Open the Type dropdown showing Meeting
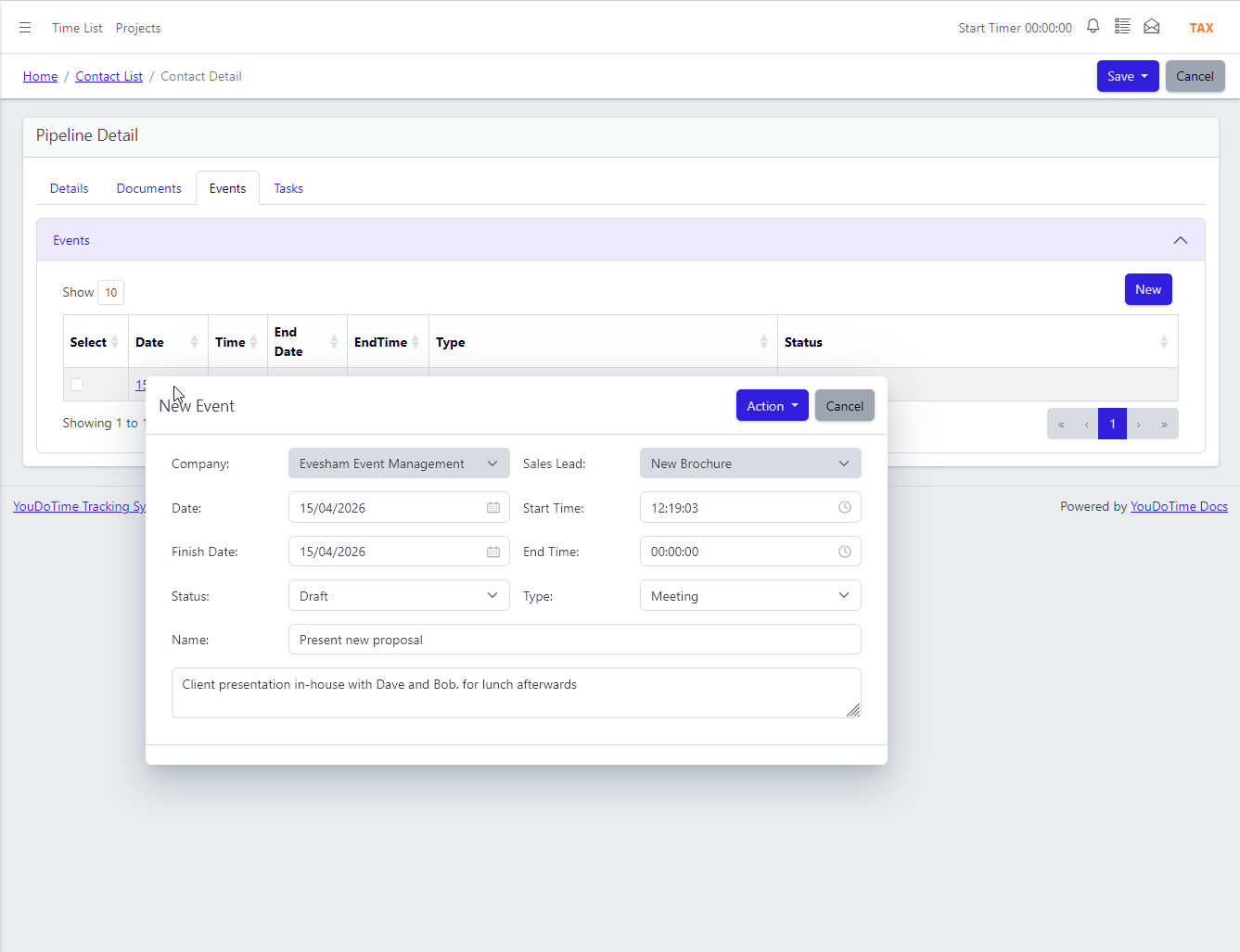Screen dimensions: 1240x952 coord(750,596)
